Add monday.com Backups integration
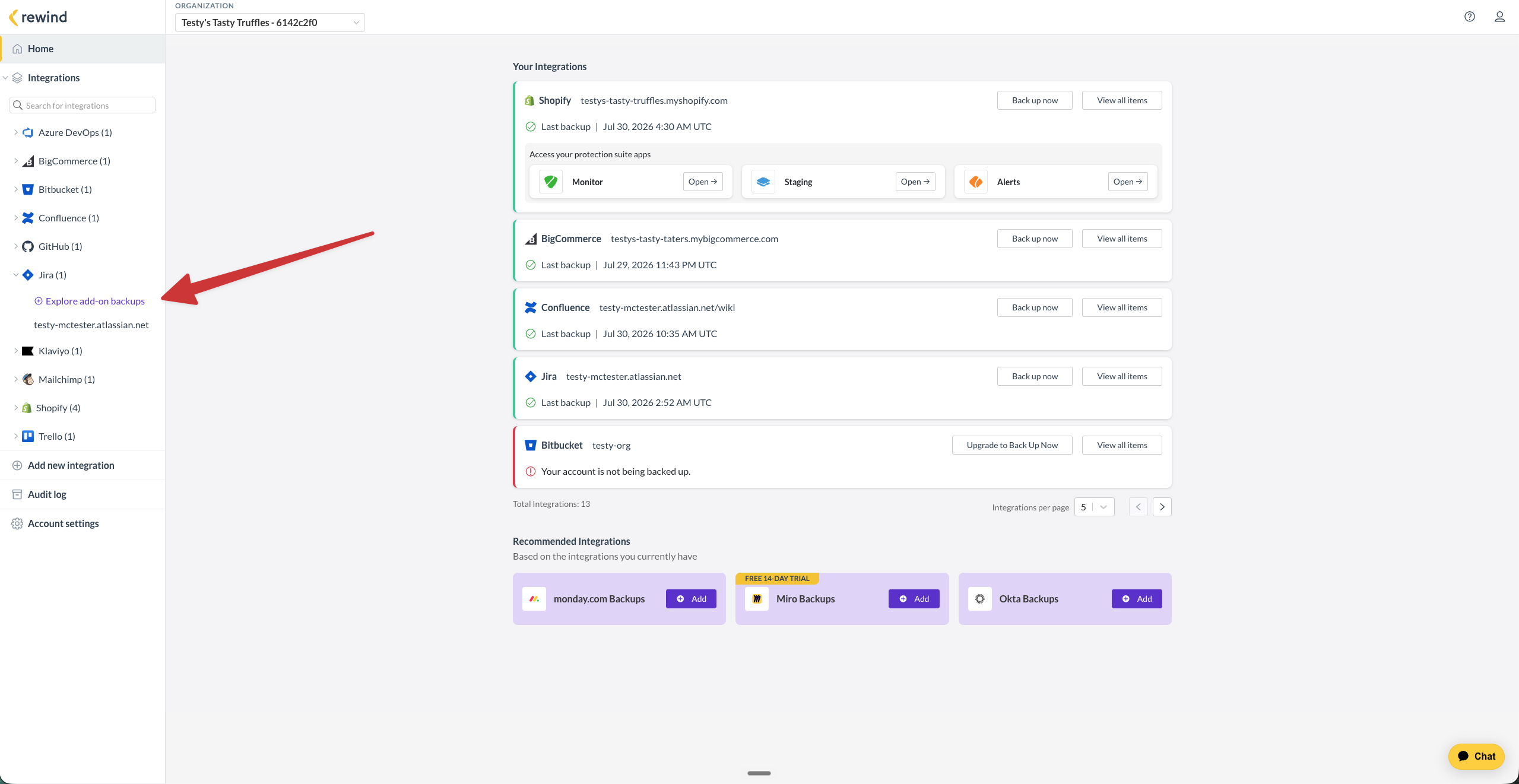The width and height of the screenshot is (1519, 784). click(691, 599)
